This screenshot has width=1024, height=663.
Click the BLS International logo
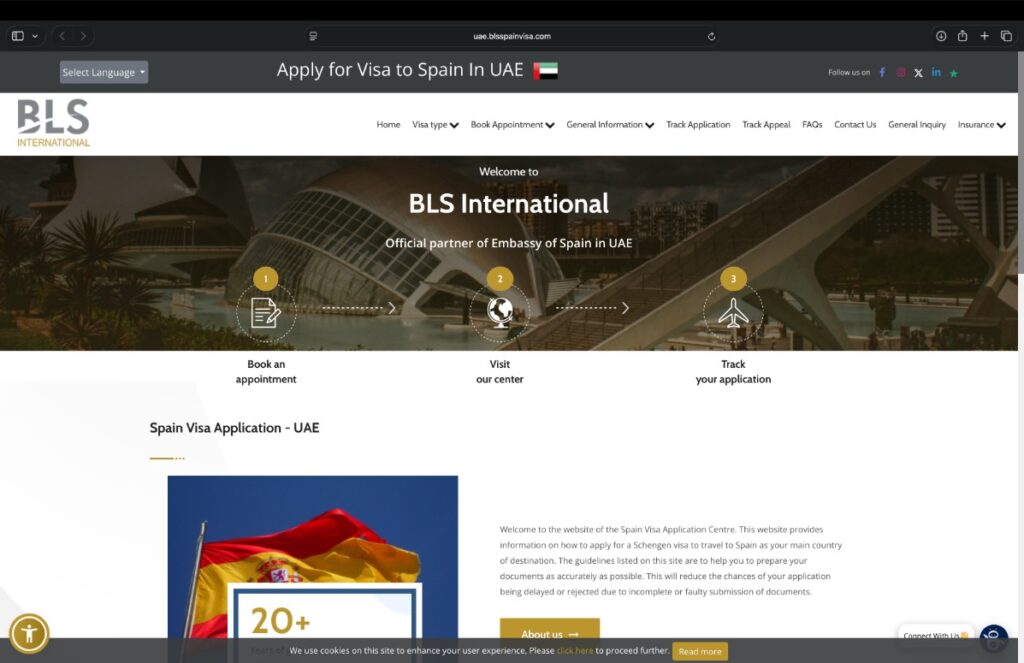pos(54,123)
